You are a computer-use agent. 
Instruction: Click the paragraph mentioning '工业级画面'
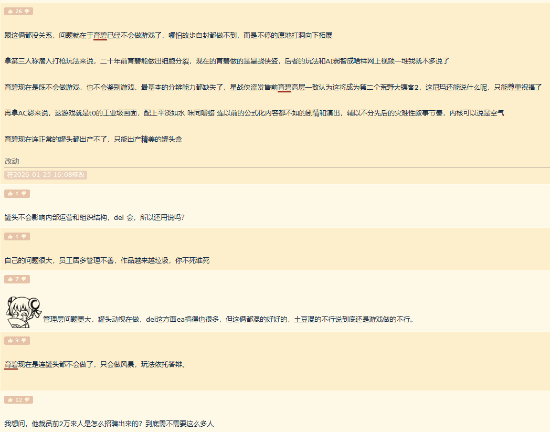[x=254, y=113]
